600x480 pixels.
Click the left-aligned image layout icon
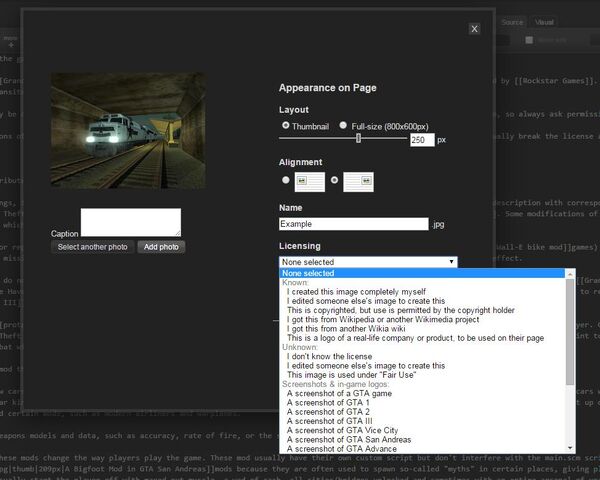310,182
